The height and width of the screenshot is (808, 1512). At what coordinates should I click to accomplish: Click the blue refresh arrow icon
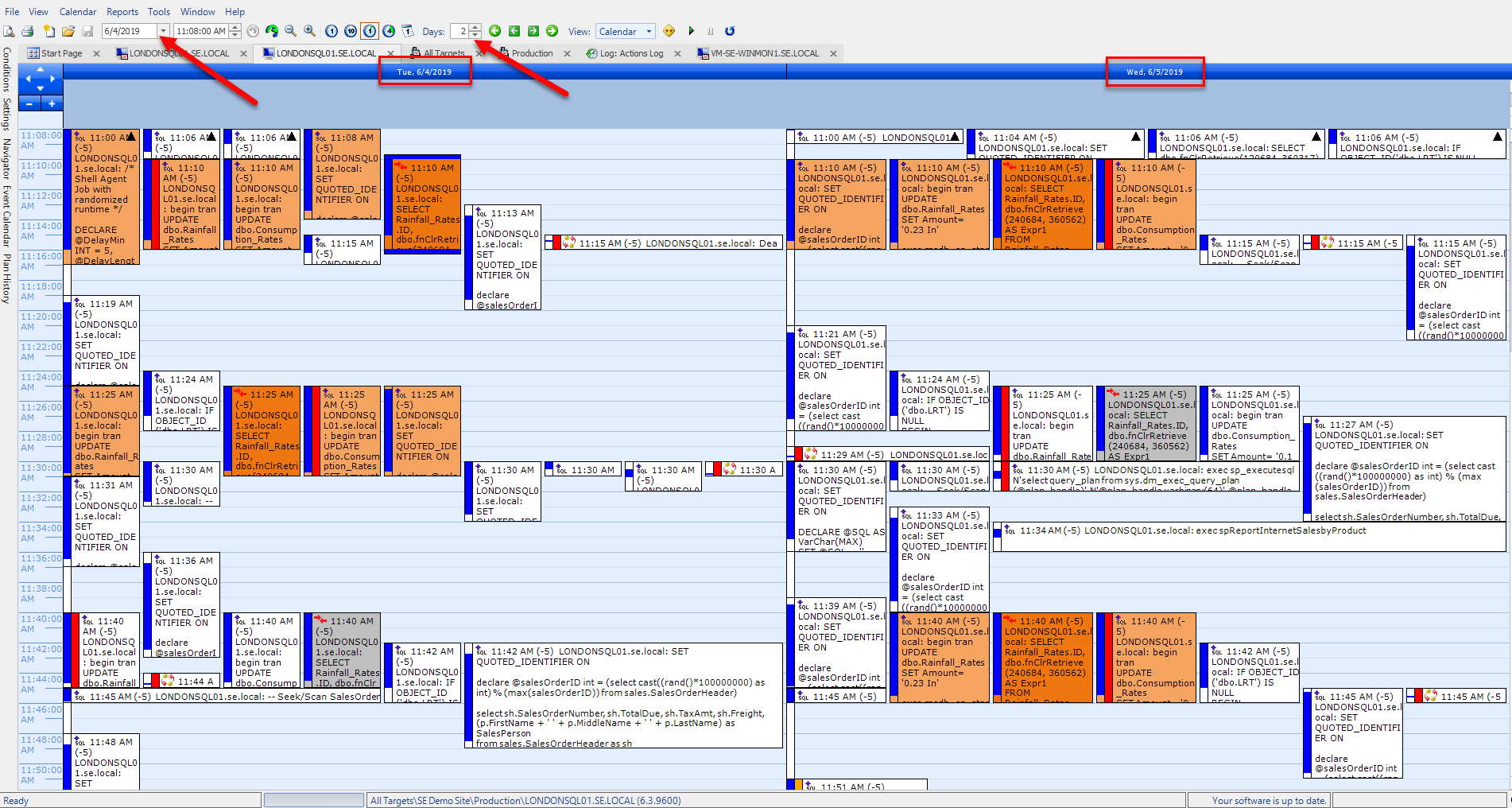pos(730,31)
